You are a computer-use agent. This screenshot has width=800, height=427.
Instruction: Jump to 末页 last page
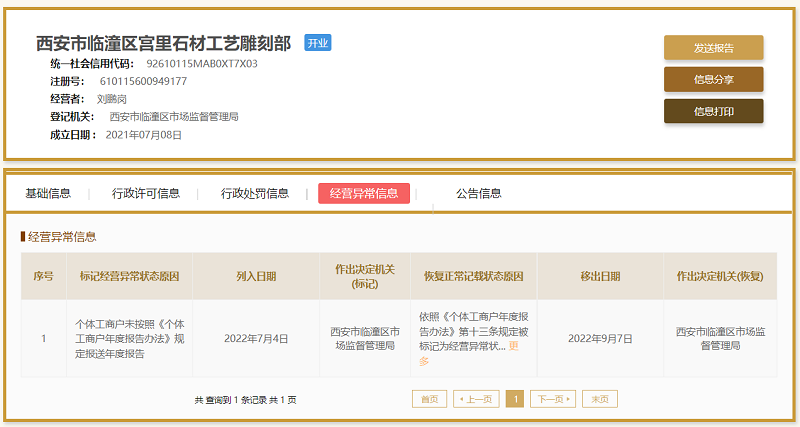600,399
